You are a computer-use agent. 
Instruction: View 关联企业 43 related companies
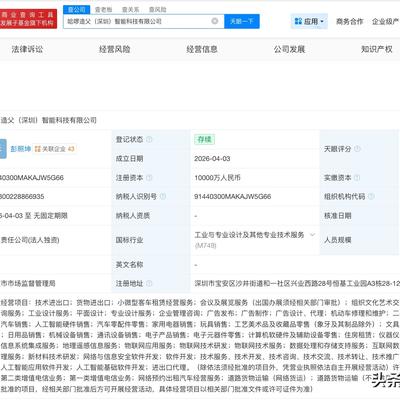[x=55, y=149]
